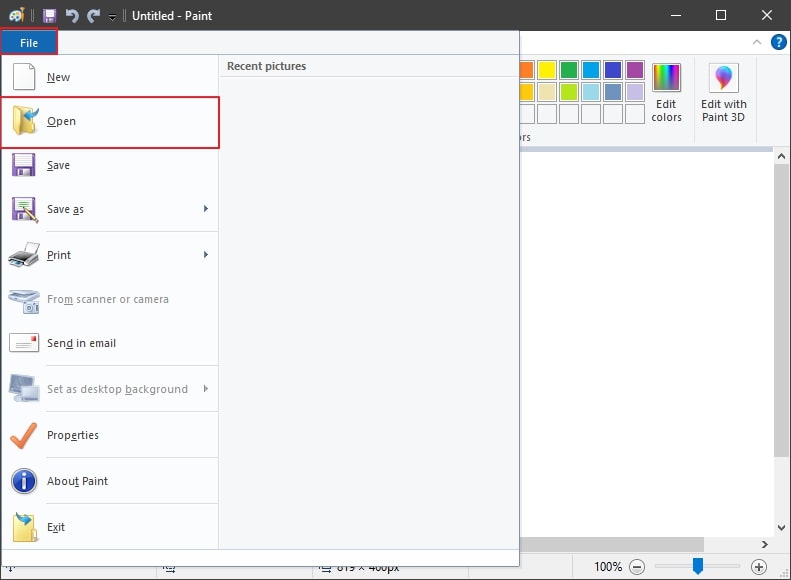This screenshot has height=580, width=791.
Task: Click the 100% zoom level text
Action: point(608,567)
